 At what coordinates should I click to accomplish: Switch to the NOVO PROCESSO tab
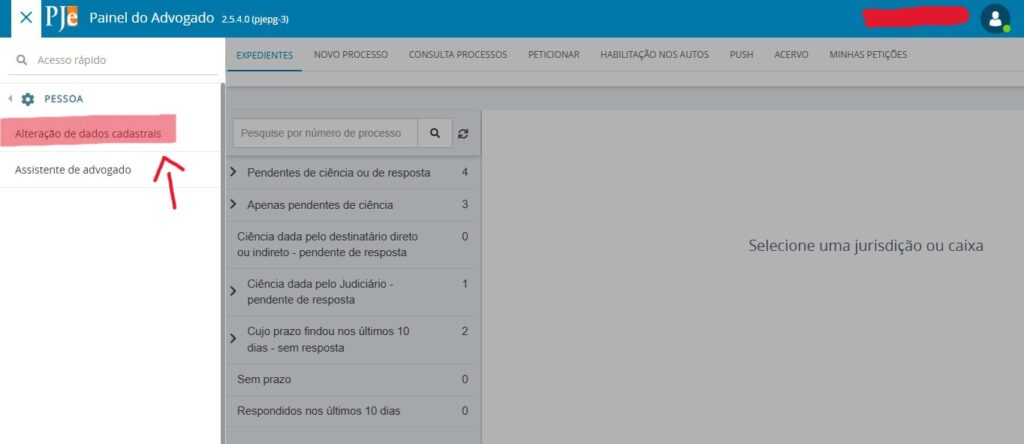[x=351, y=55]
